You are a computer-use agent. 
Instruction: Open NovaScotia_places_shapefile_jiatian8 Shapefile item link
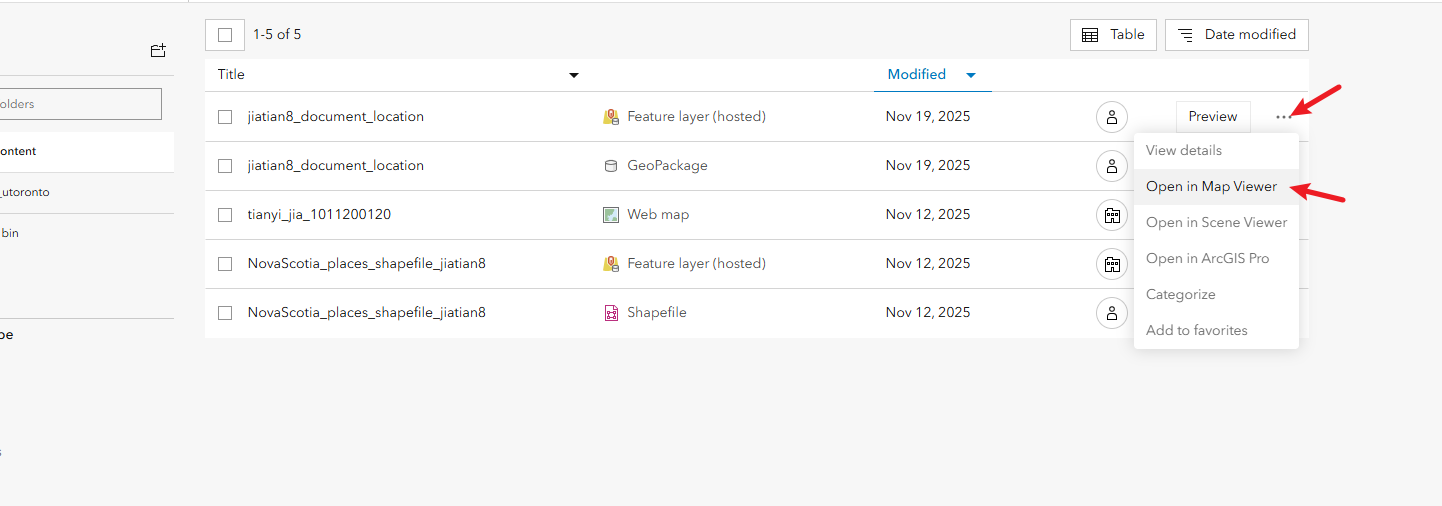(366, 313)
